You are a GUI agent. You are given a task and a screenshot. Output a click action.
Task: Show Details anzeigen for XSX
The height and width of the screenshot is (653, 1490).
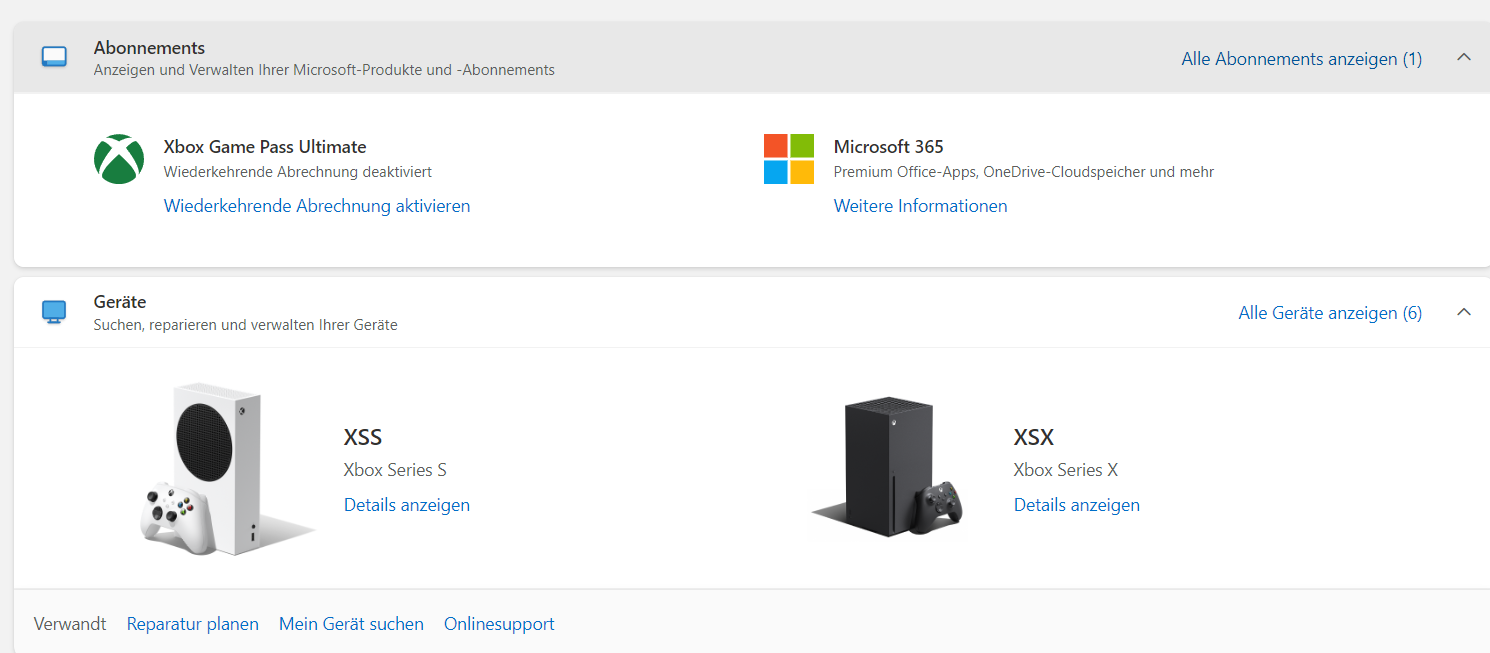pyautogui.click(x=1077, y=505)
